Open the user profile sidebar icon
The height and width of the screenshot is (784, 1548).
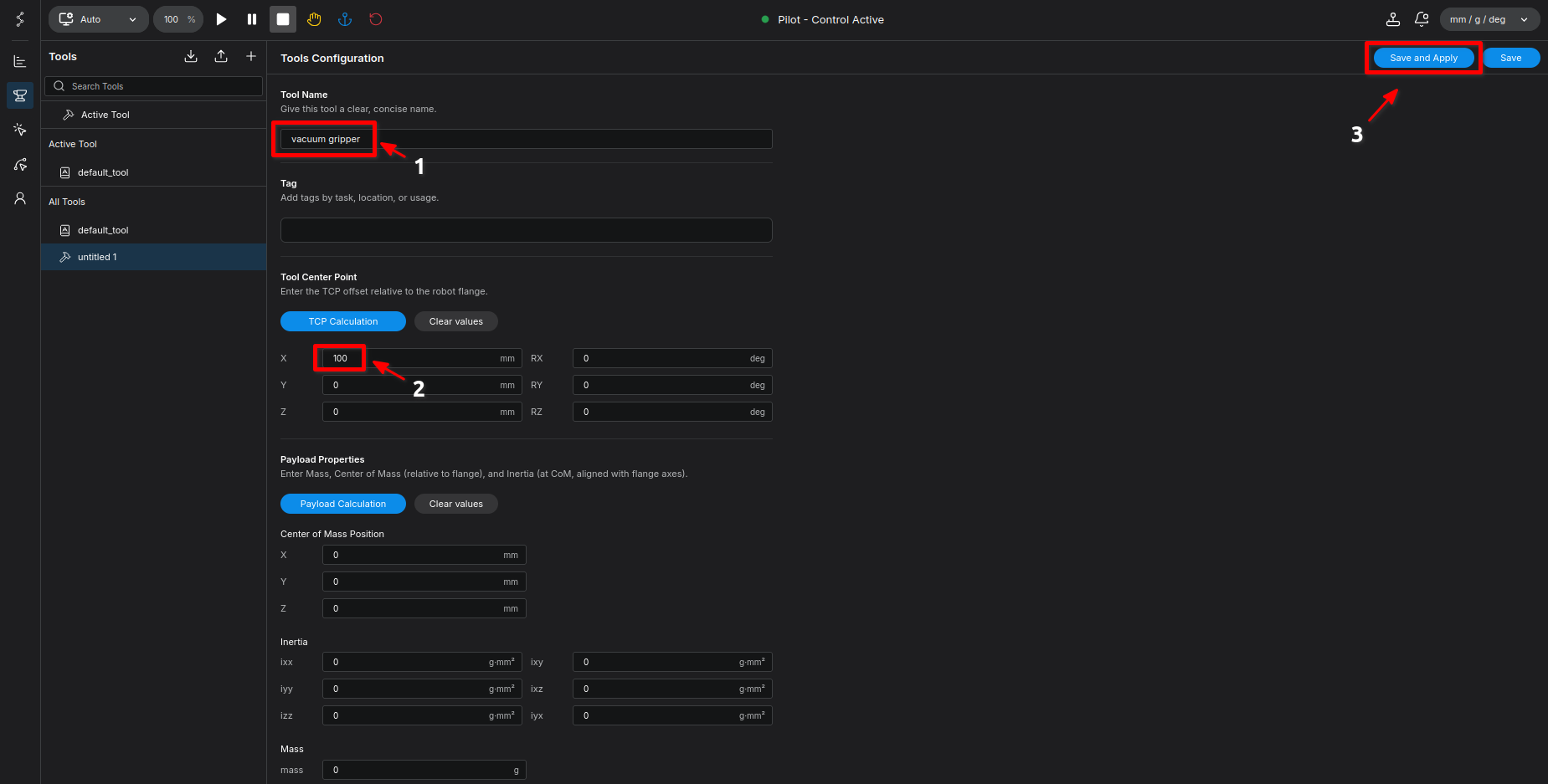(x=20, y=198)
